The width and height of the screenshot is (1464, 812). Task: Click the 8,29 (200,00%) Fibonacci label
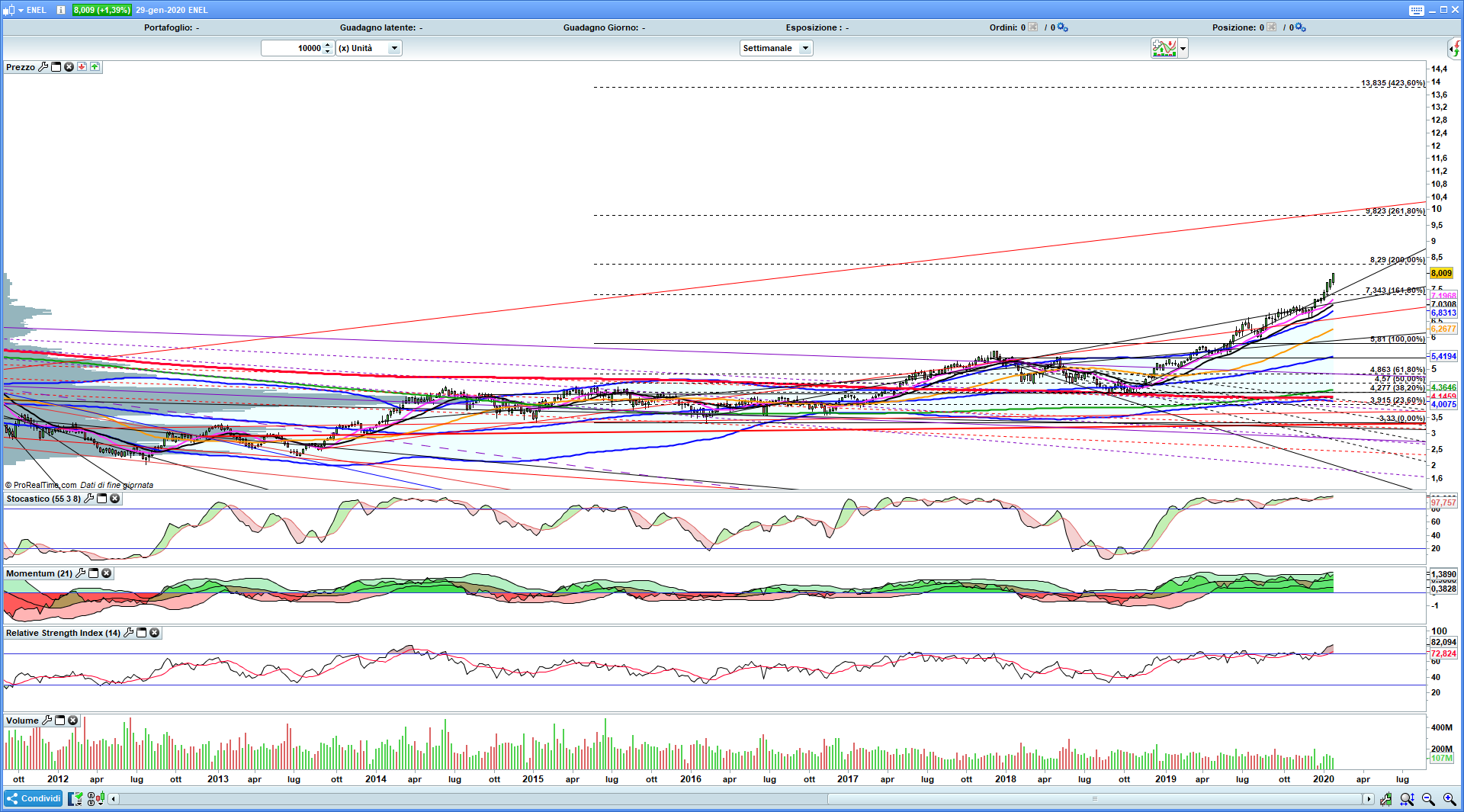point(1397,260)
